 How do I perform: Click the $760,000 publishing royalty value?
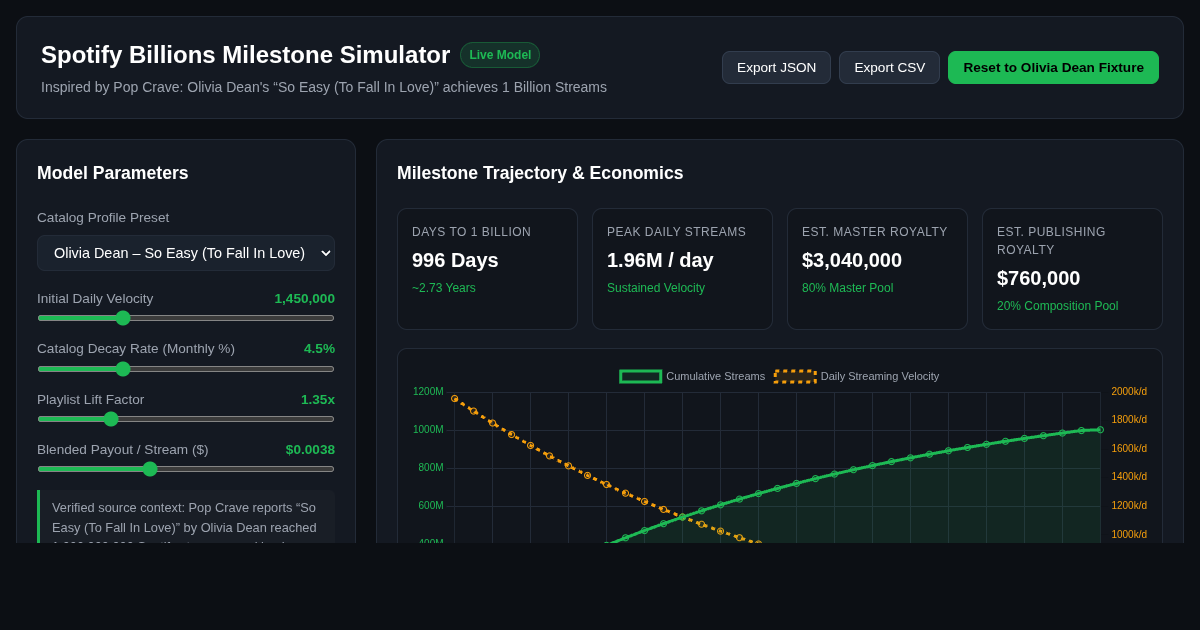pos(1038,278)
